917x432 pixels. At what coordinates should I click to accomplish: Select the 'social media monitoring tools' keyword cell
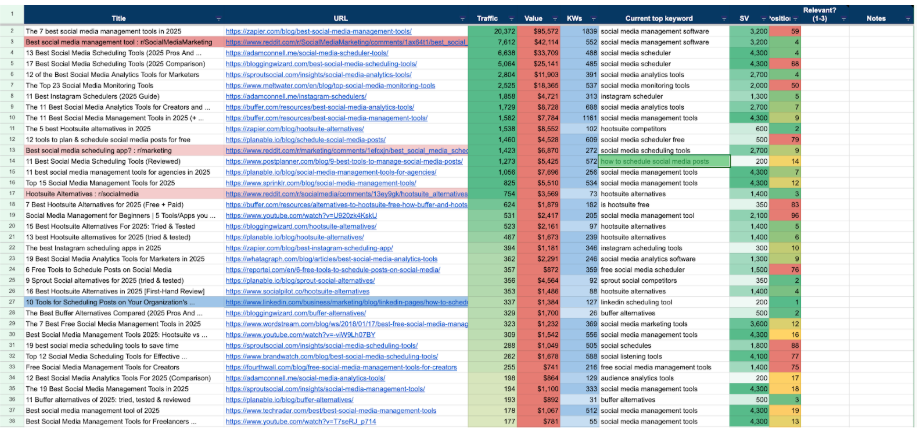coord(664,85)
